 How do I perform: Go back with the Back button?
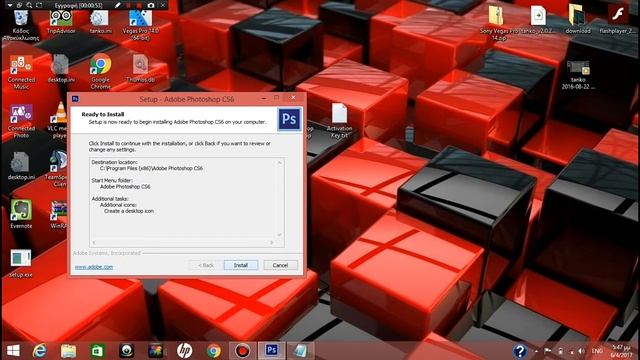pyautogui.click(x=206, y=265)
